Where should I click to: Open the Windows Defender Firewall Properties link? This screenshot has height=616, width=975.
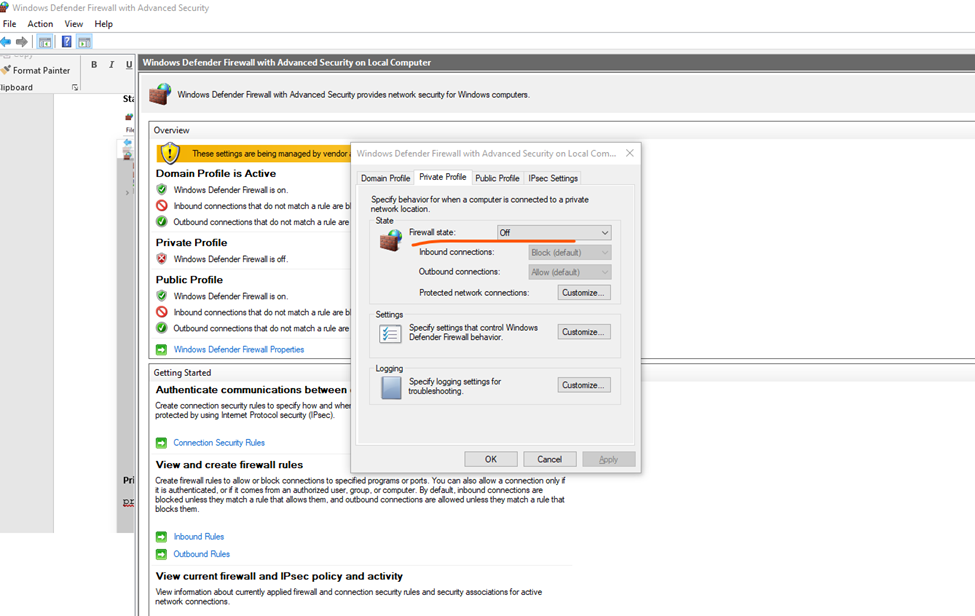pyautogui.click(x=239, y=349)
